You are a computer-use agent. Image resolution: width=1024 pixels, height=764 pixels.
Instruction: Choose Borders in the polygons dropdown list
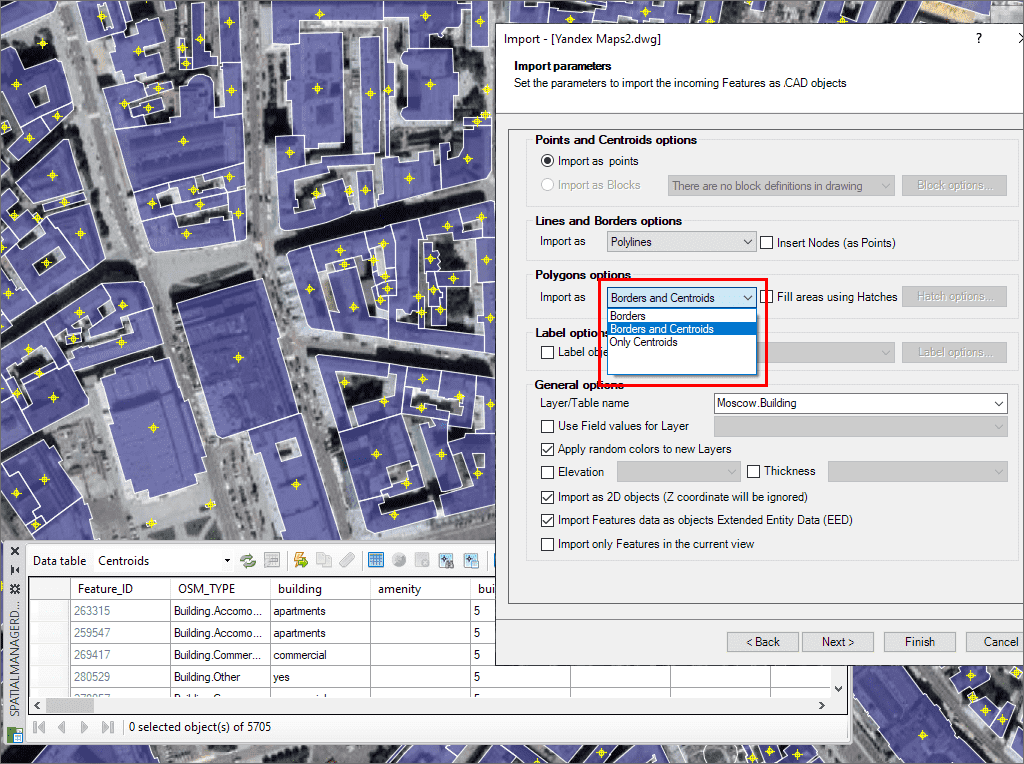tap(681, 316)
